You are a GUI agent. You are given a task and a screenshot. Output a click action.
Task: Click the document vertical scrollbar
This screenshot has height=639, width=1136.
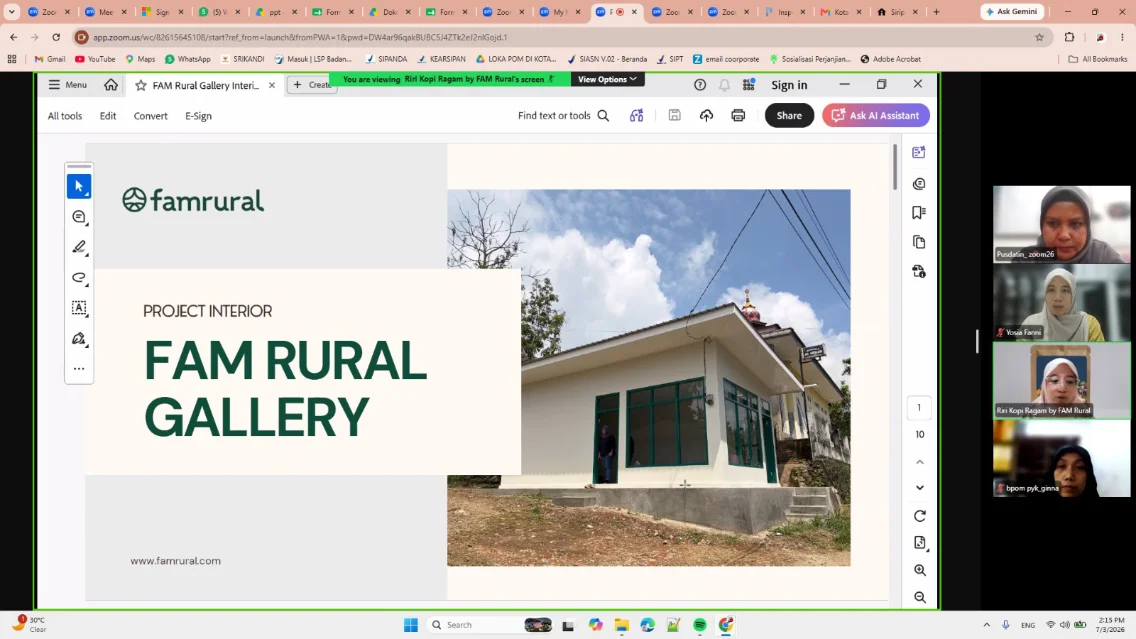coord(895,167)
